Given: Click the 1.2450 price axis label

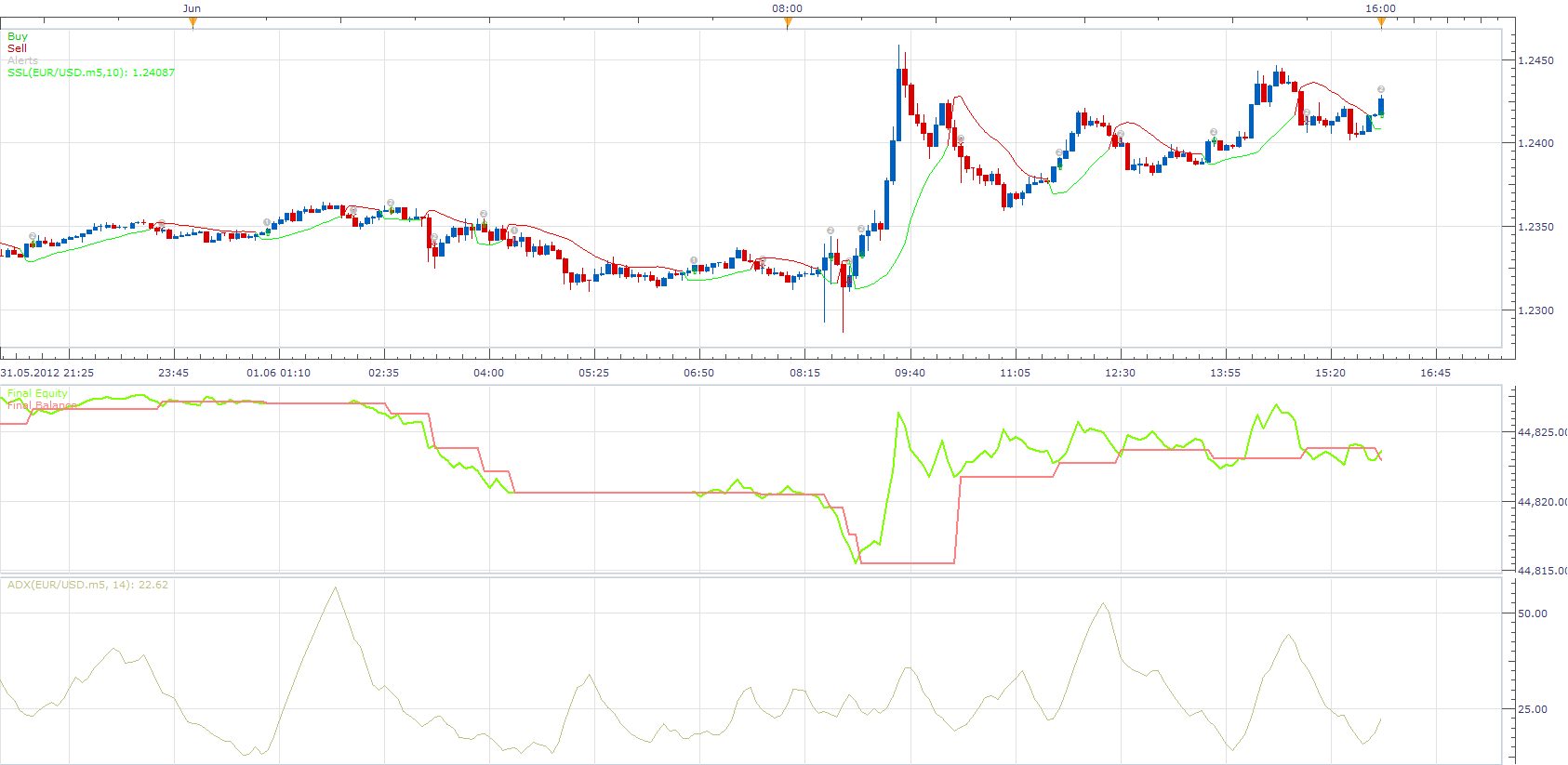Looking at the screenshot, I should [1535, 60].
